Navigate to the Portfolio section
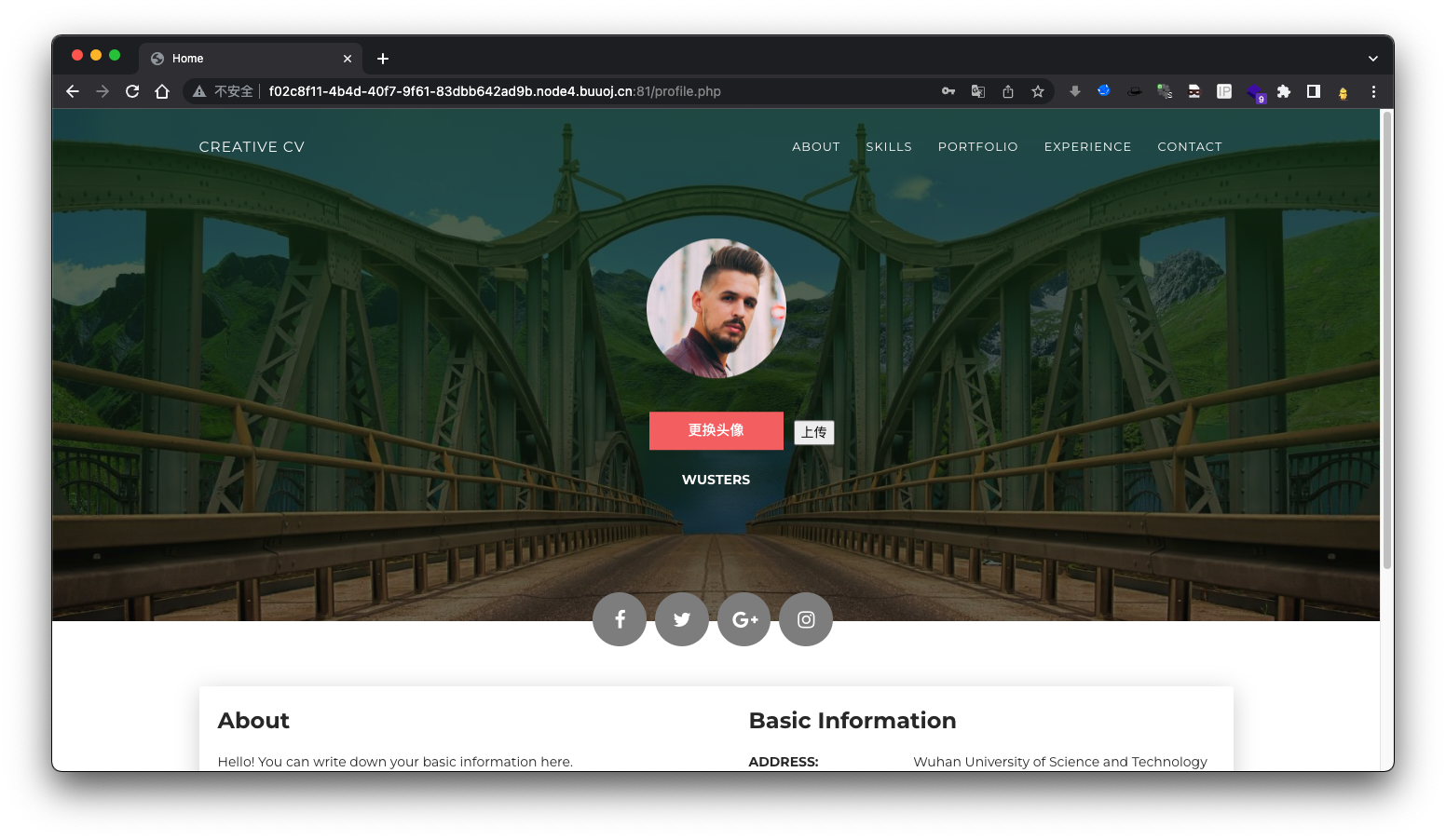1446x840 pixels. click(978, 147)
